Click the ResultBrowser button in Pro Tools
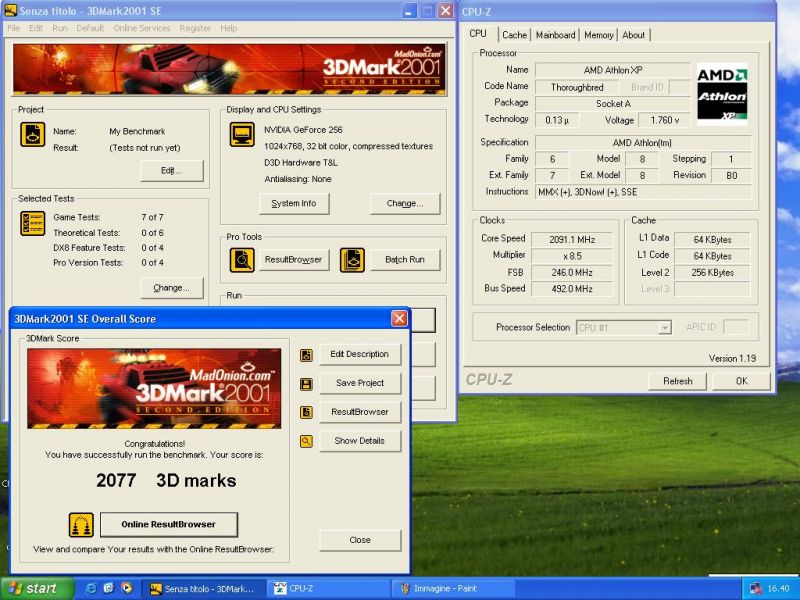 click(293, 260)
